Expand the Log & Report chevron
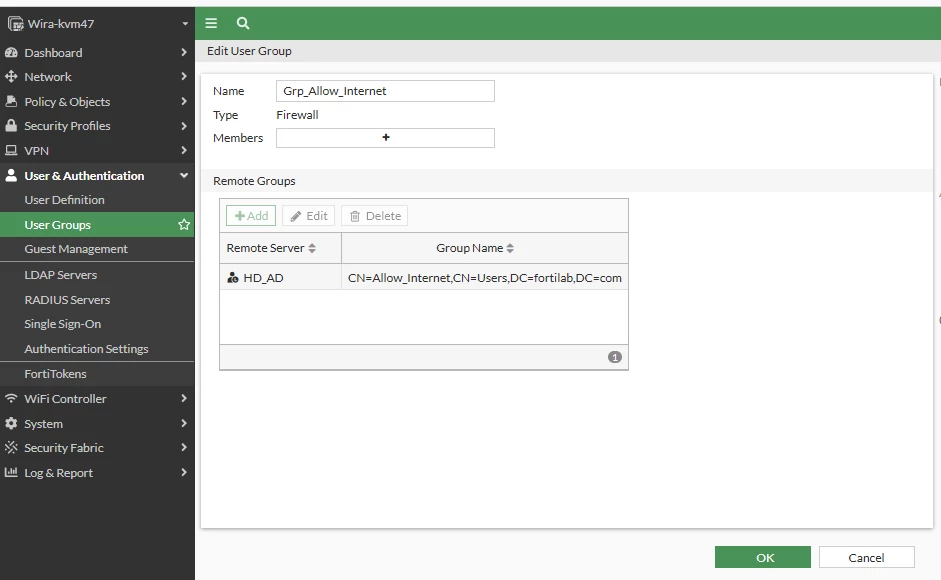941x580 pixels. tap(184, 472)
